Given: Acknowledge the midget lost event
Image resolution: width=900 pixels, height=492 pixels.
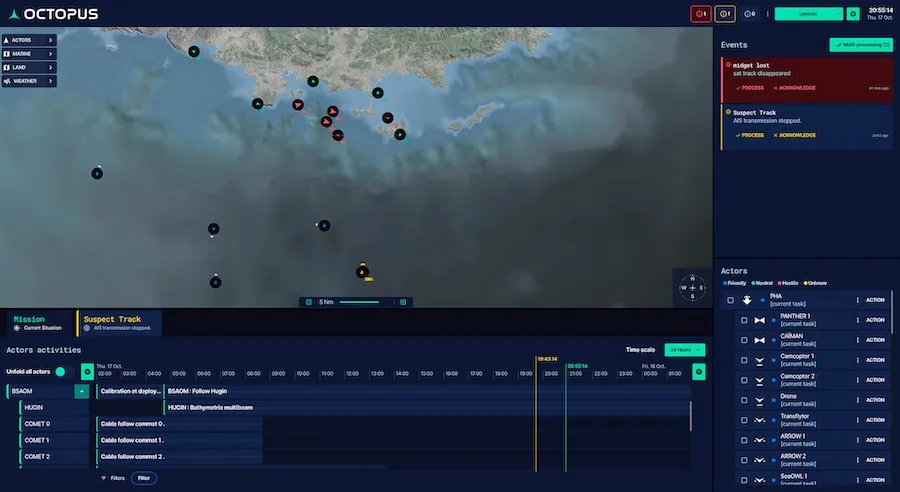Looking at the screenshot, I should click(x=794, y=88).
